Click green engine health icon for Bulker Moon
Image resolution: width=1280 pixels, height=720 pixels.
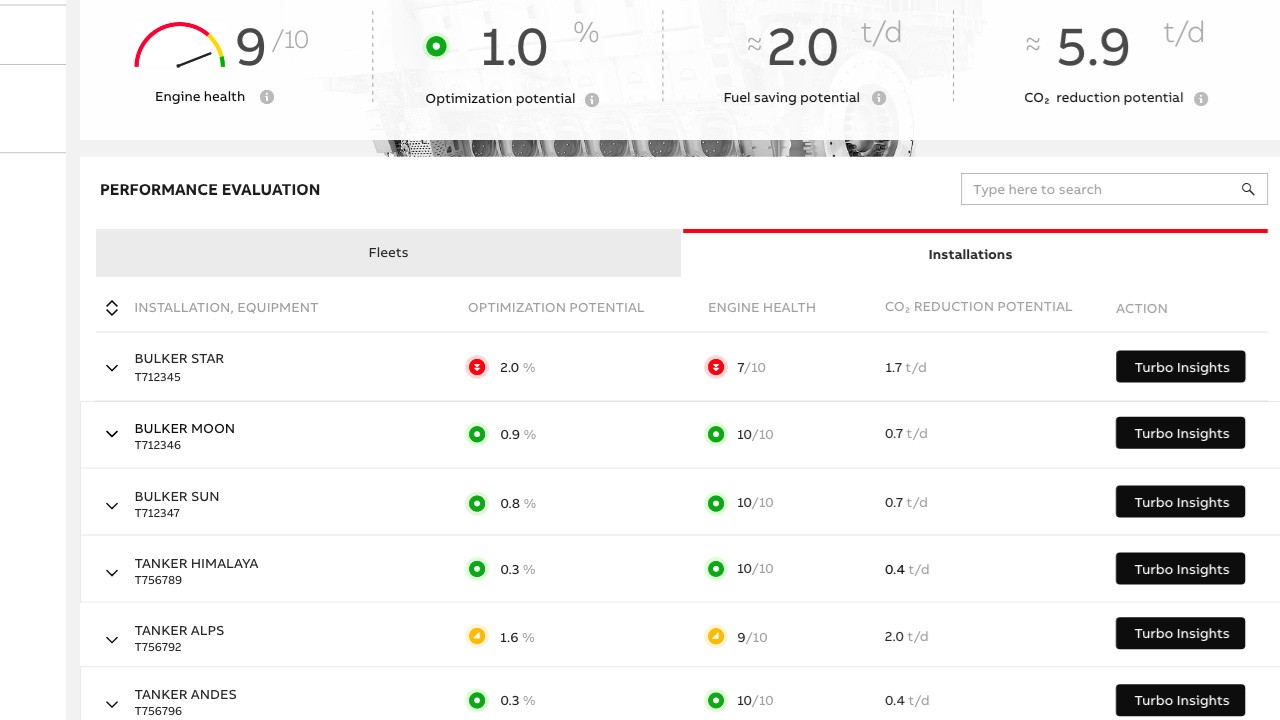click(x=716, y=434)
